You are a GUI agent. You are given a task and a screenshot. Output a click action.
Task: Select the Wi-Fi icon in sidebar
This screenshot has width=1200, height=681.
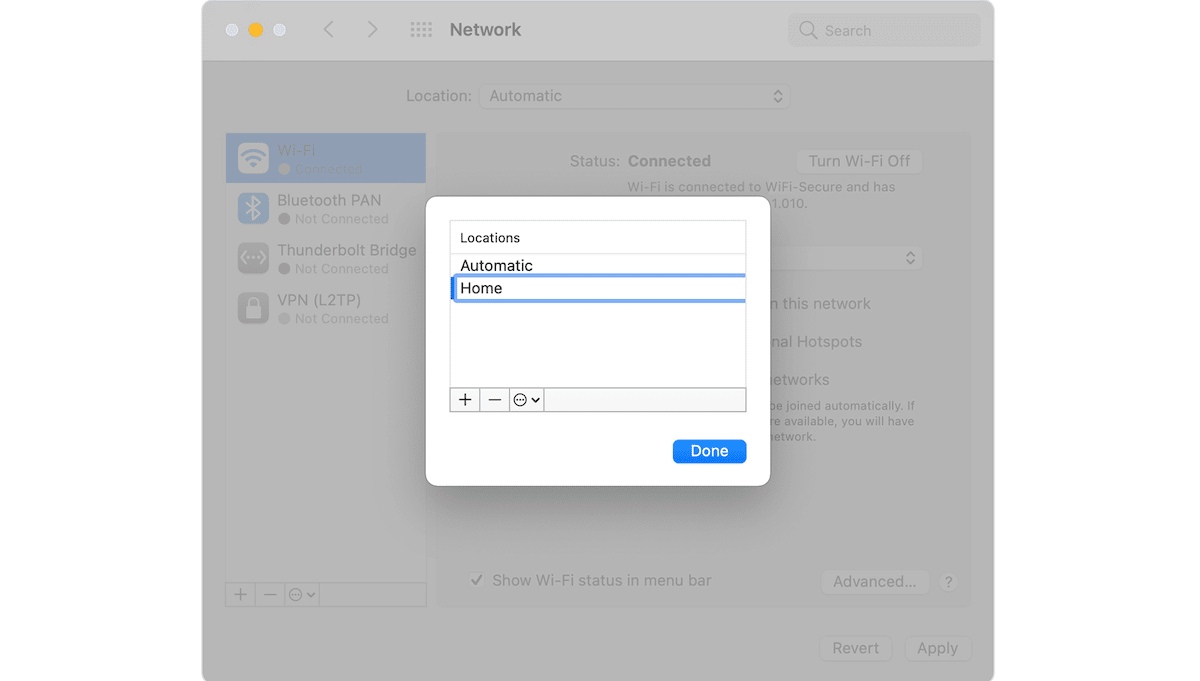coord(253,158)
